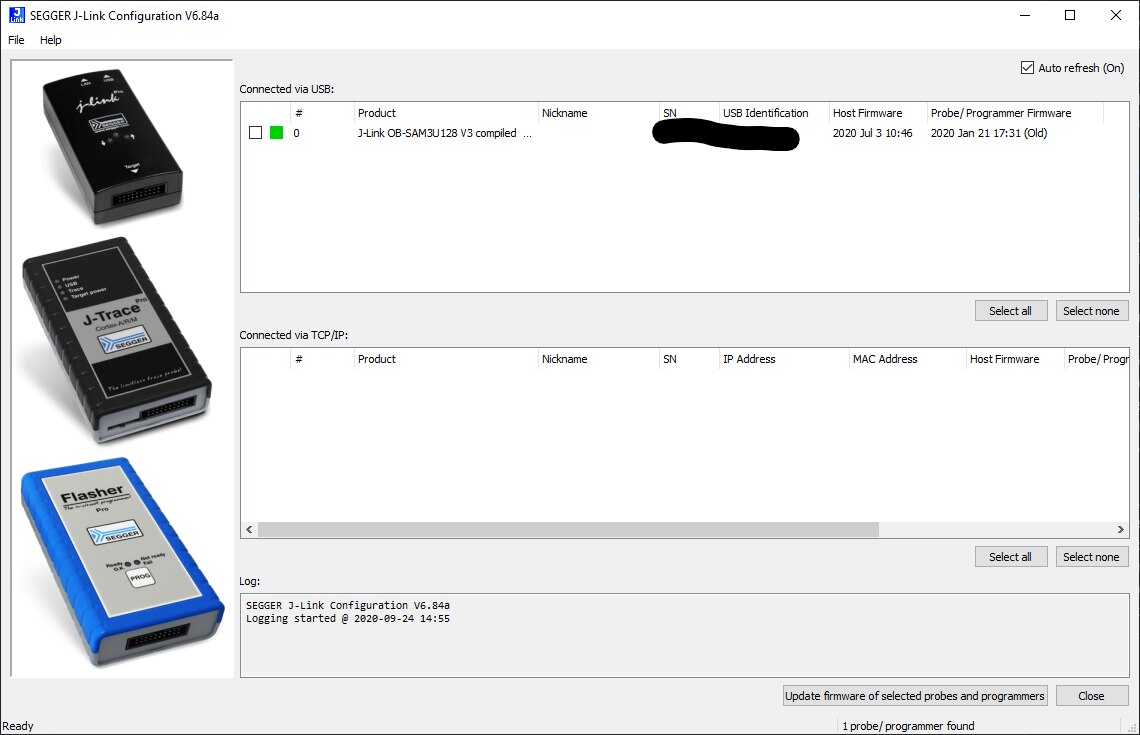Click the # column header in USB list
This screenshot has height=735, width=1140.
tap(322, 113)
